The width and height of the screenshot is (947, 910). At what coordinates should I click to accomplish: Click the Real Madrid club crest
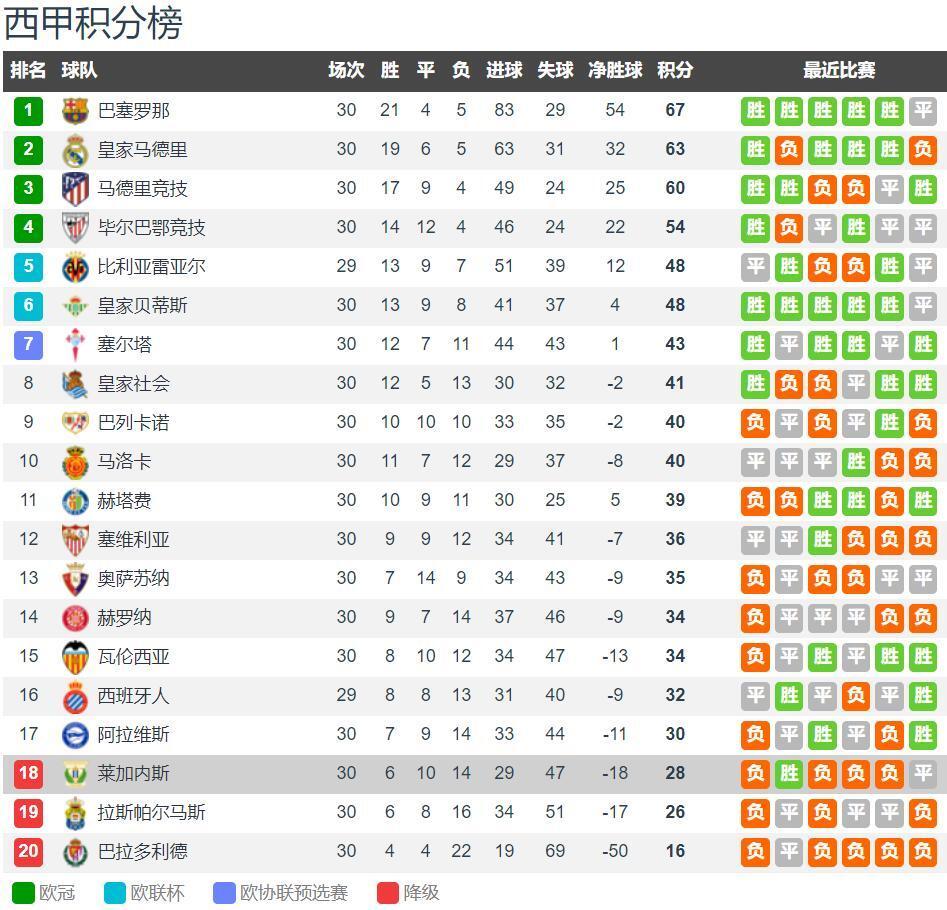[75, 150]
